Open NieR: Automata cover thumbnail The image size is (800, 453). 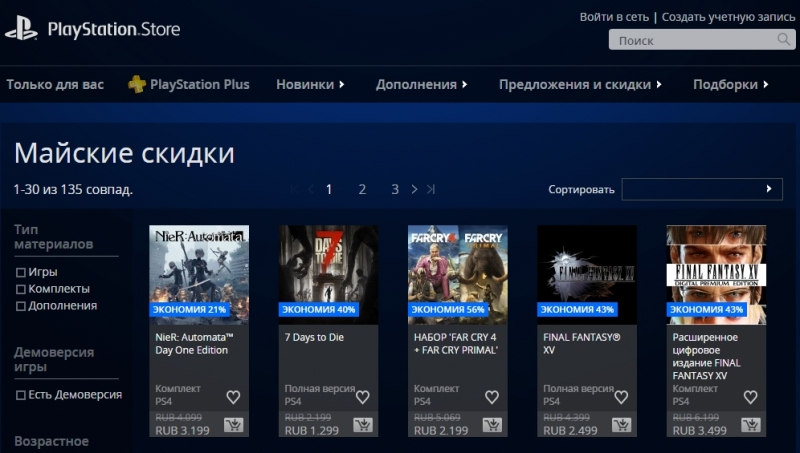(x=199, y=275)
